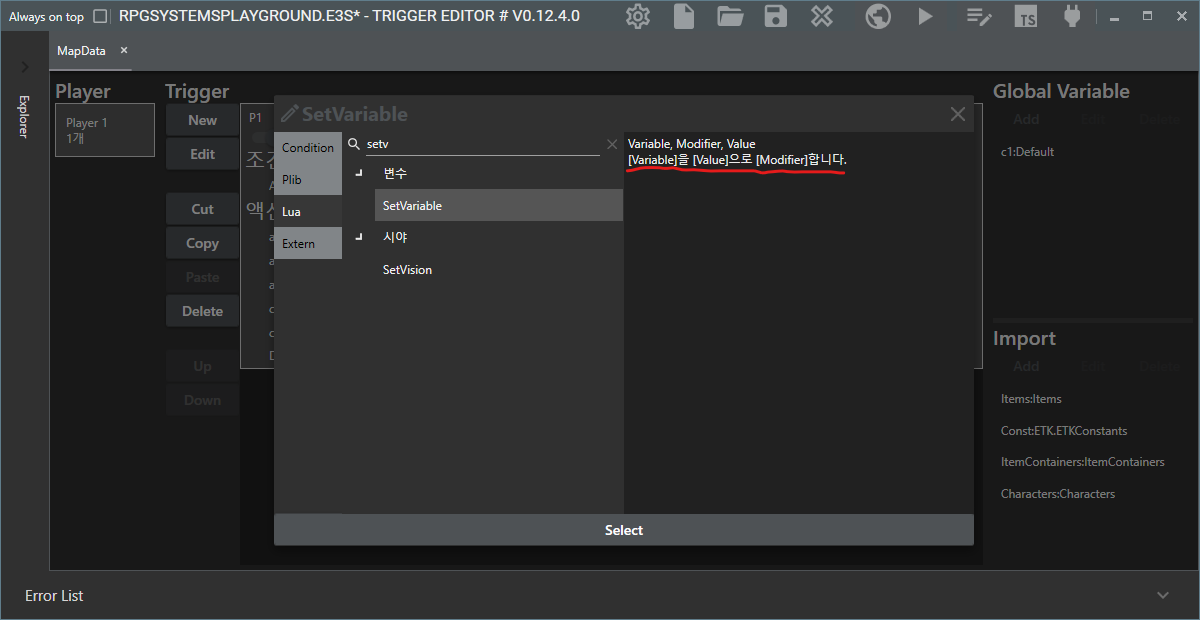
Task: Click the Edit trigger button
Action: (203, 154)
